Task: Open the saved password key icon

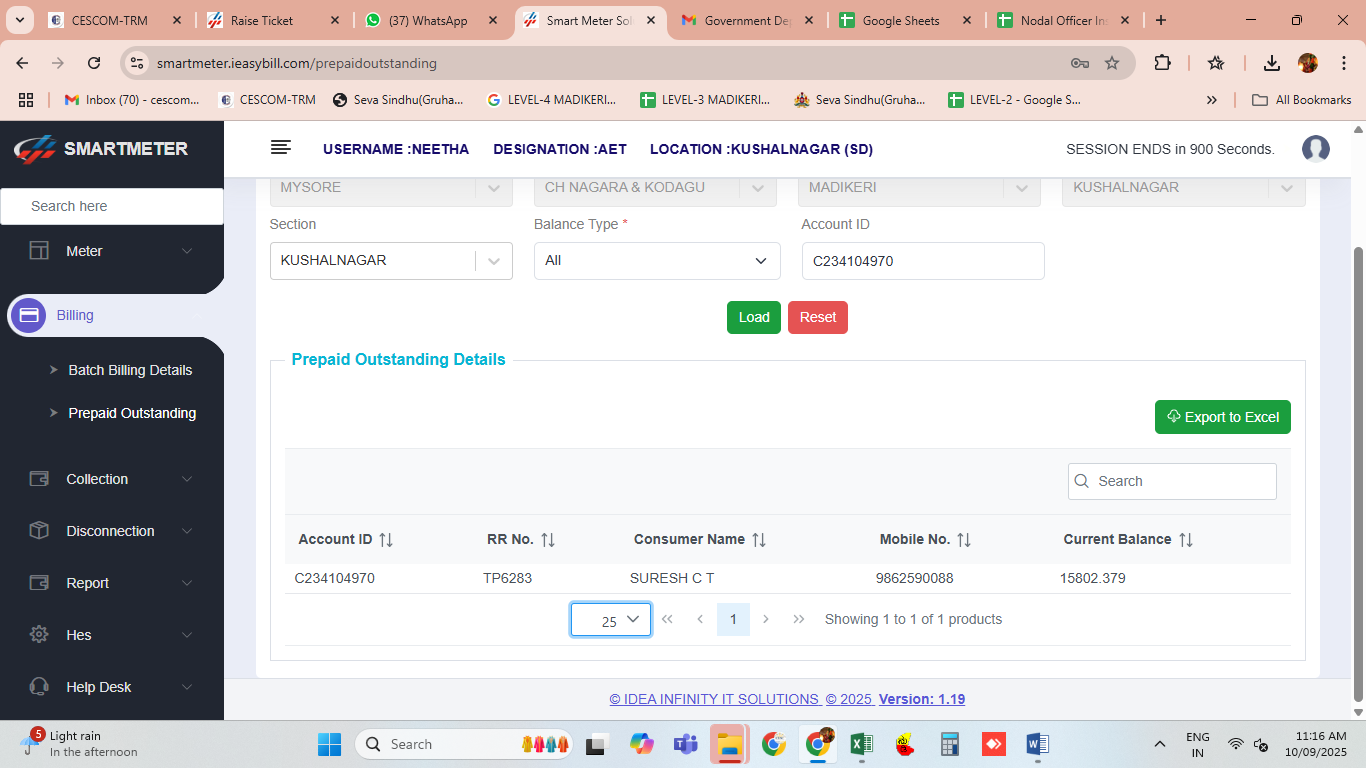Action: click(x=1080, y=63)
